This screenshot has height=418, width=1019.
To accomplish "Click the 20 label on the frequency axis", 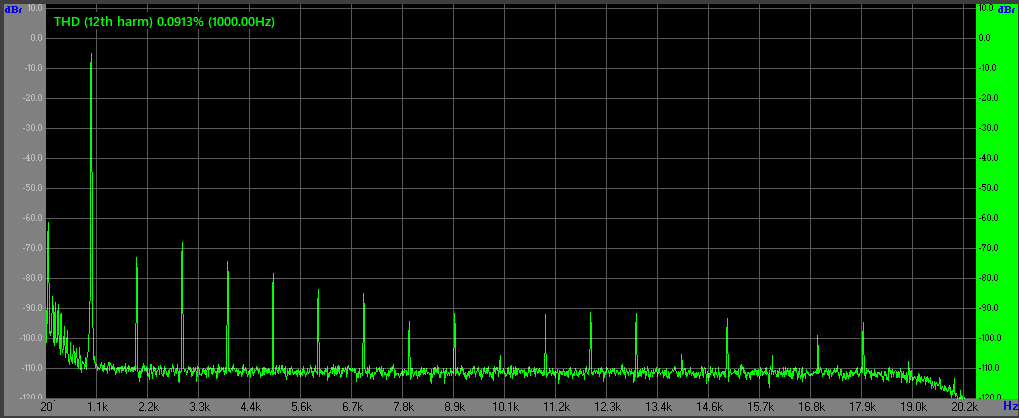I will [47, 407].
